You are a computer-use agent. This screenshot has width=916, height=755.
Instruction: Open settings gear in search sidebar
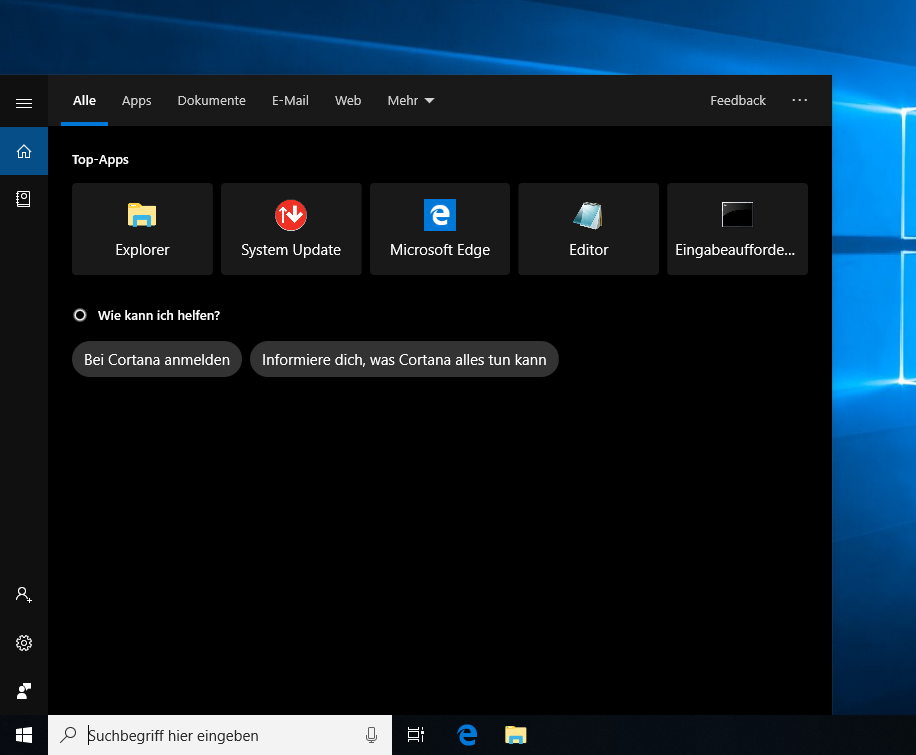pyautogui.click(x=24, y=643)
